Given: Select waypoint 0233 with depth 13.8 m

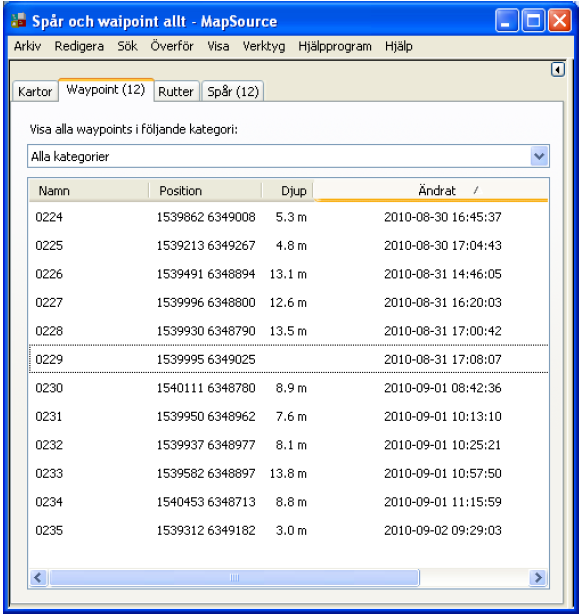Looking at the screenshot, I should click(288, 473).
